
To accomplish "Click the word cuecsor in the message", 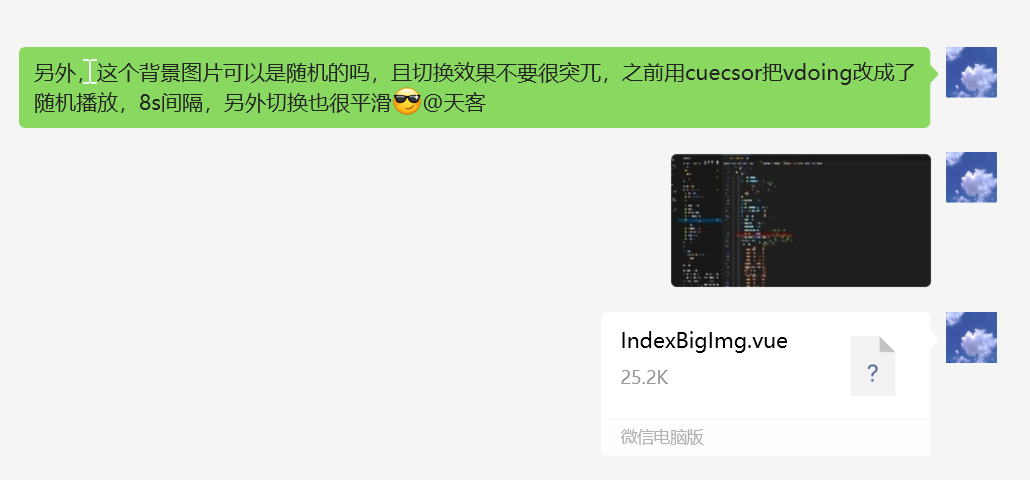I will (x=724, y=72).
